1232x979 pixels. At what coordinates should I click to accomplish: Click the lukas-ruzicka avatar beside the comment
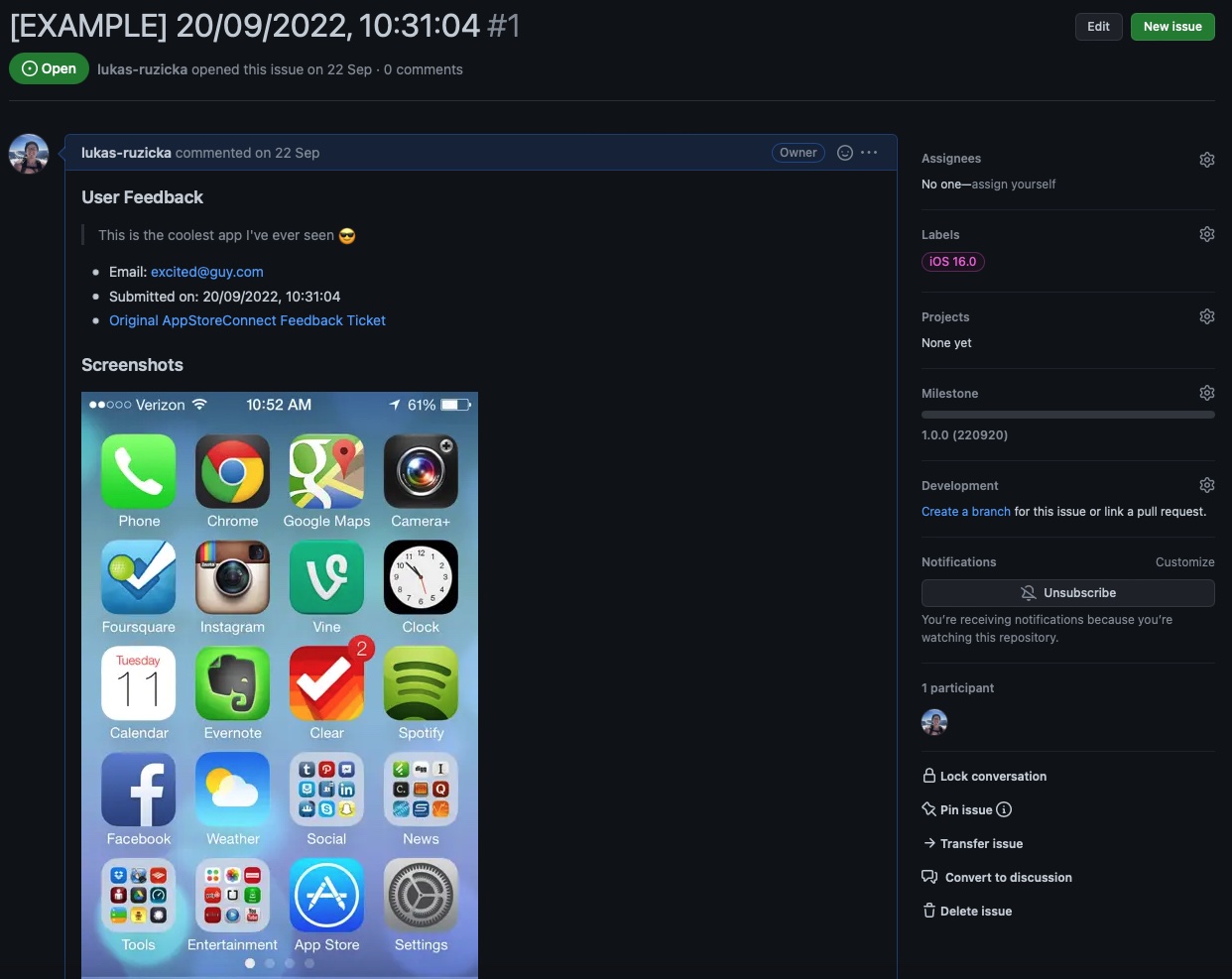coord(29,154)
